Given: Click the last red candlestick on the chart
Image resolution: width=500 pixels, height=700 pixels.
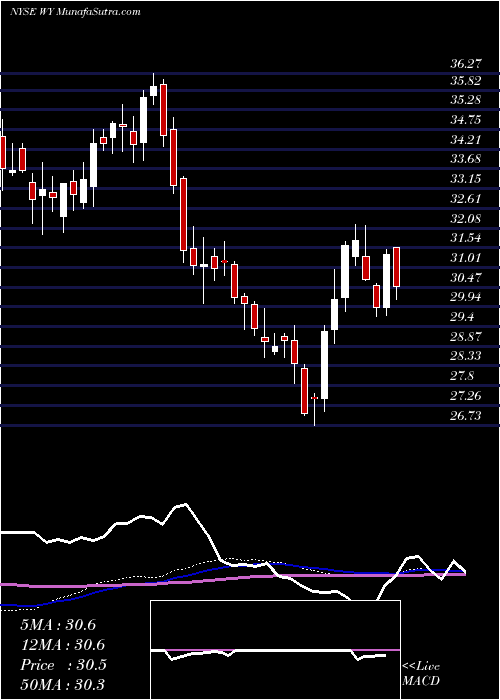Looking at the screenshot, I should click(x=396, y=267).
